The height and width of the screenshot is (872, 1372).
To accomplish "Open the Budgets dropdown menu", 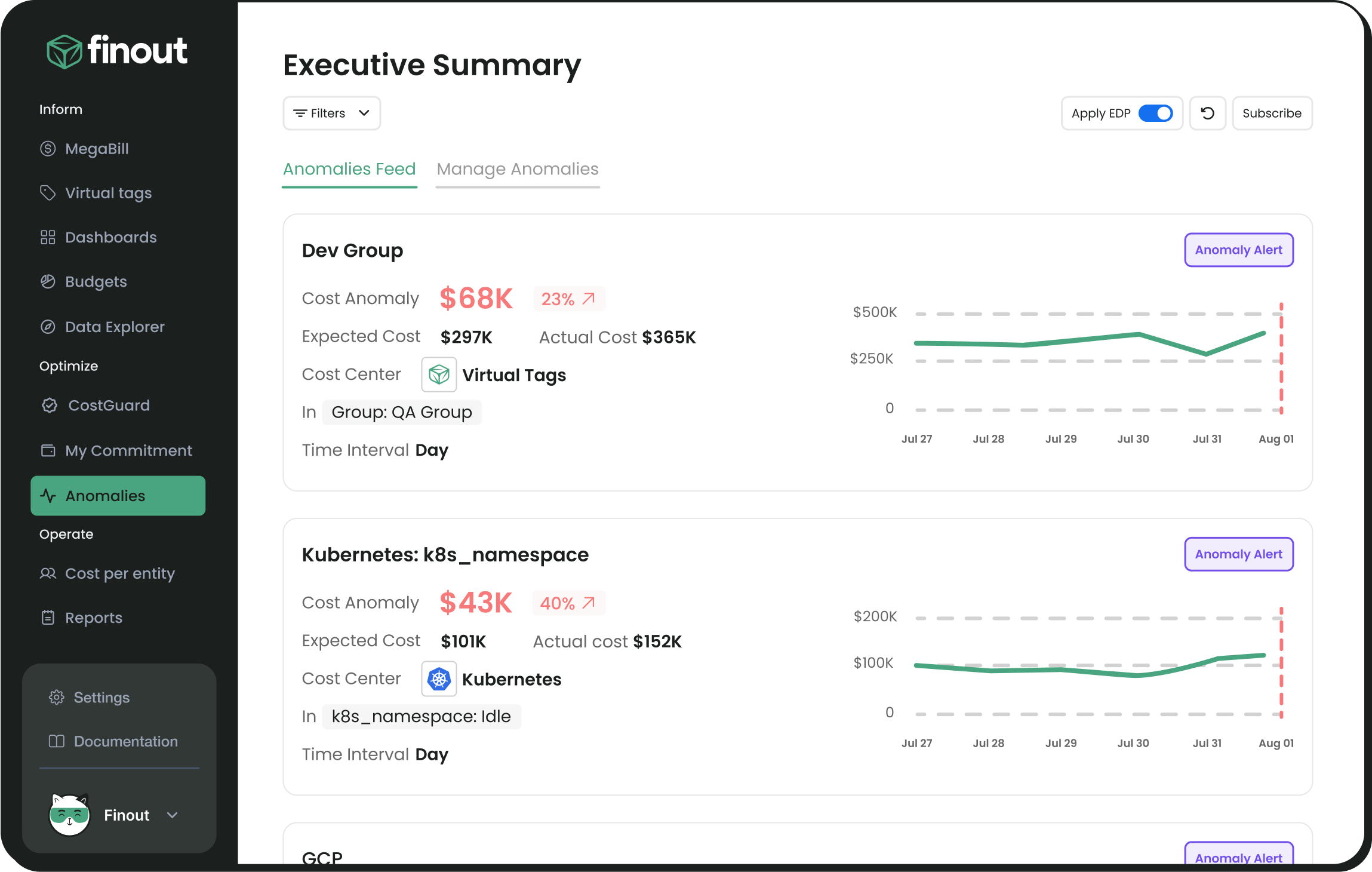I will click(96, 281).
